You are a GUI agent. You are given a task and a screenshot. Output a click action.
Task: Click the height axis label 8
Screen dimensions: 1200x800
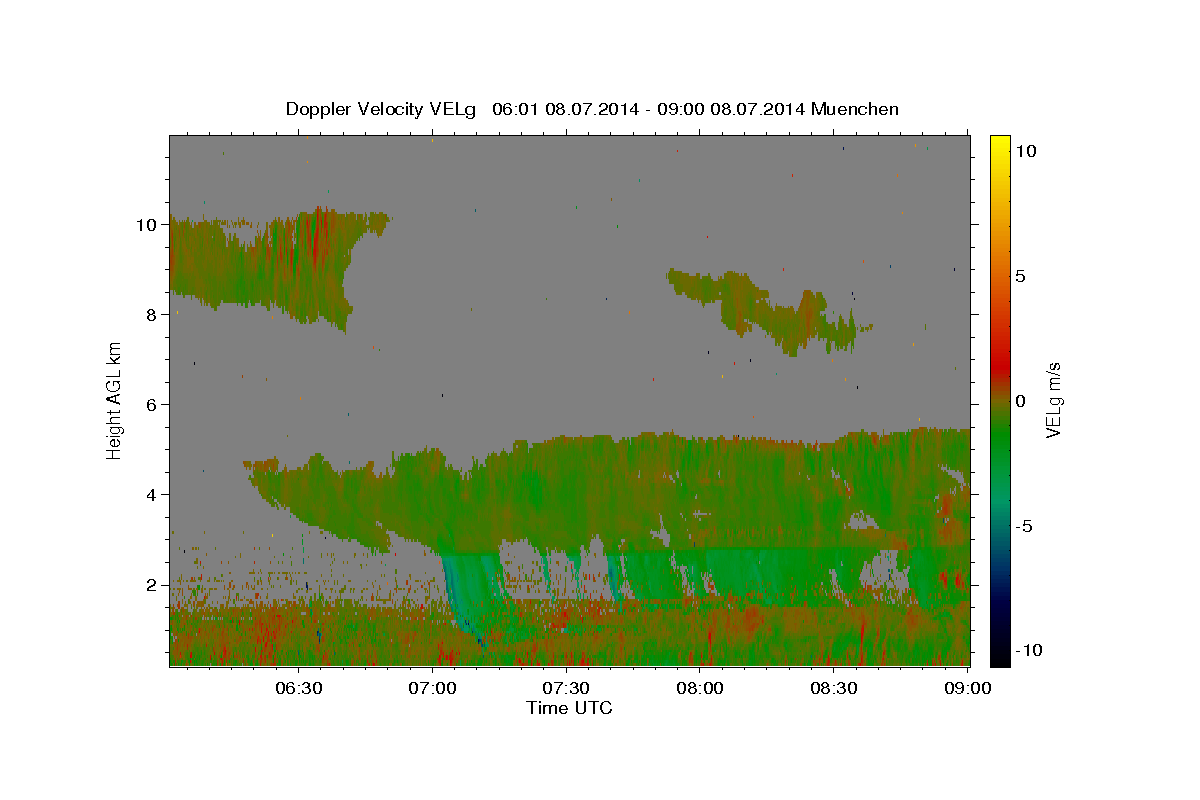pos(152,315)
